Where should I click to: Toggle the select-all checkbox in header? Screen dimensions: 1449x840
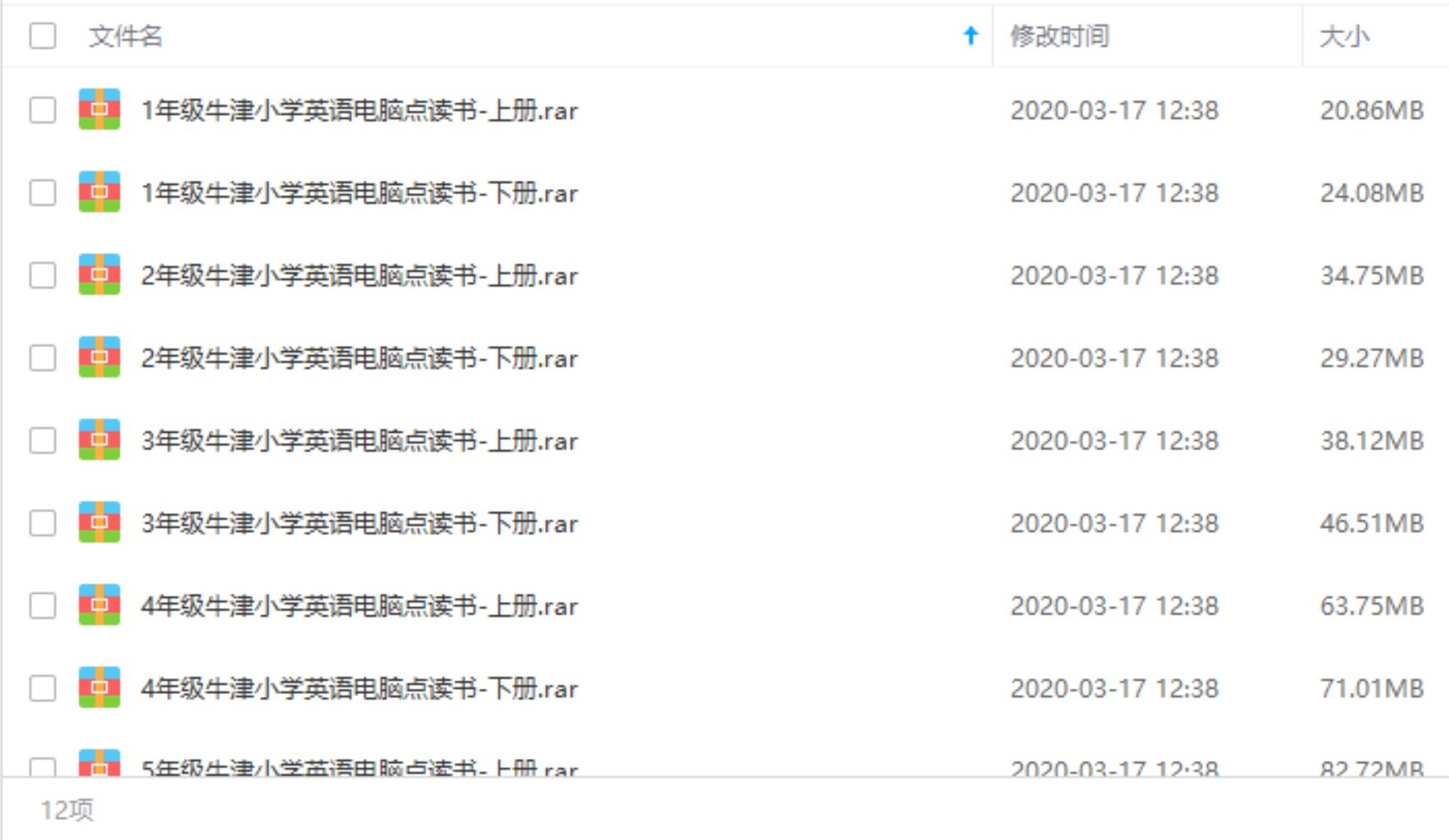click(x=43, y=36)
